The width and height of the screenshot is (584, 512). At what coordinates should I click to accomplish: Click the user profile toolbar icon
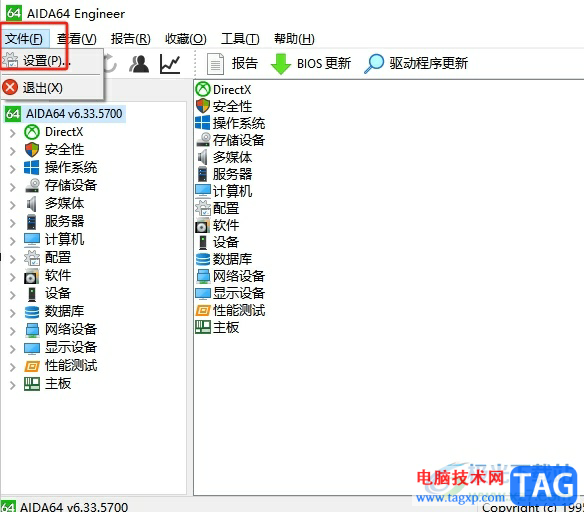[139, 64]
